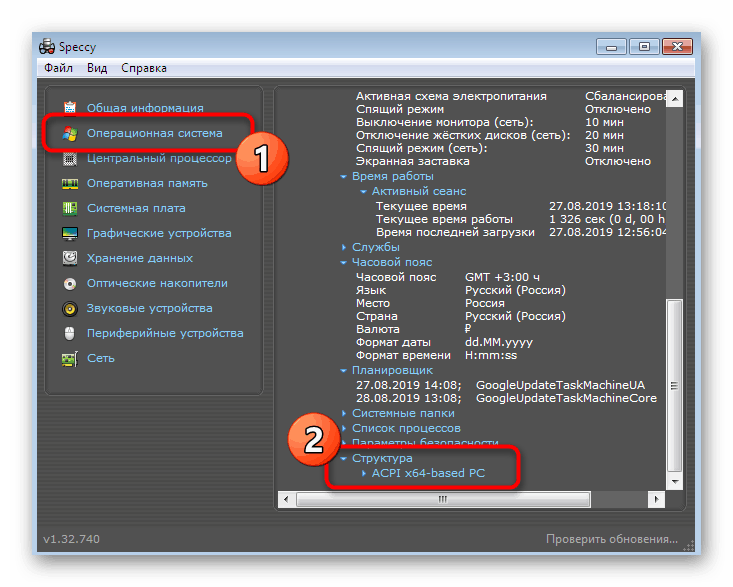733x587 pixels.
Task: Click the Системная плата motherboard icon
Action: (70, 208)
